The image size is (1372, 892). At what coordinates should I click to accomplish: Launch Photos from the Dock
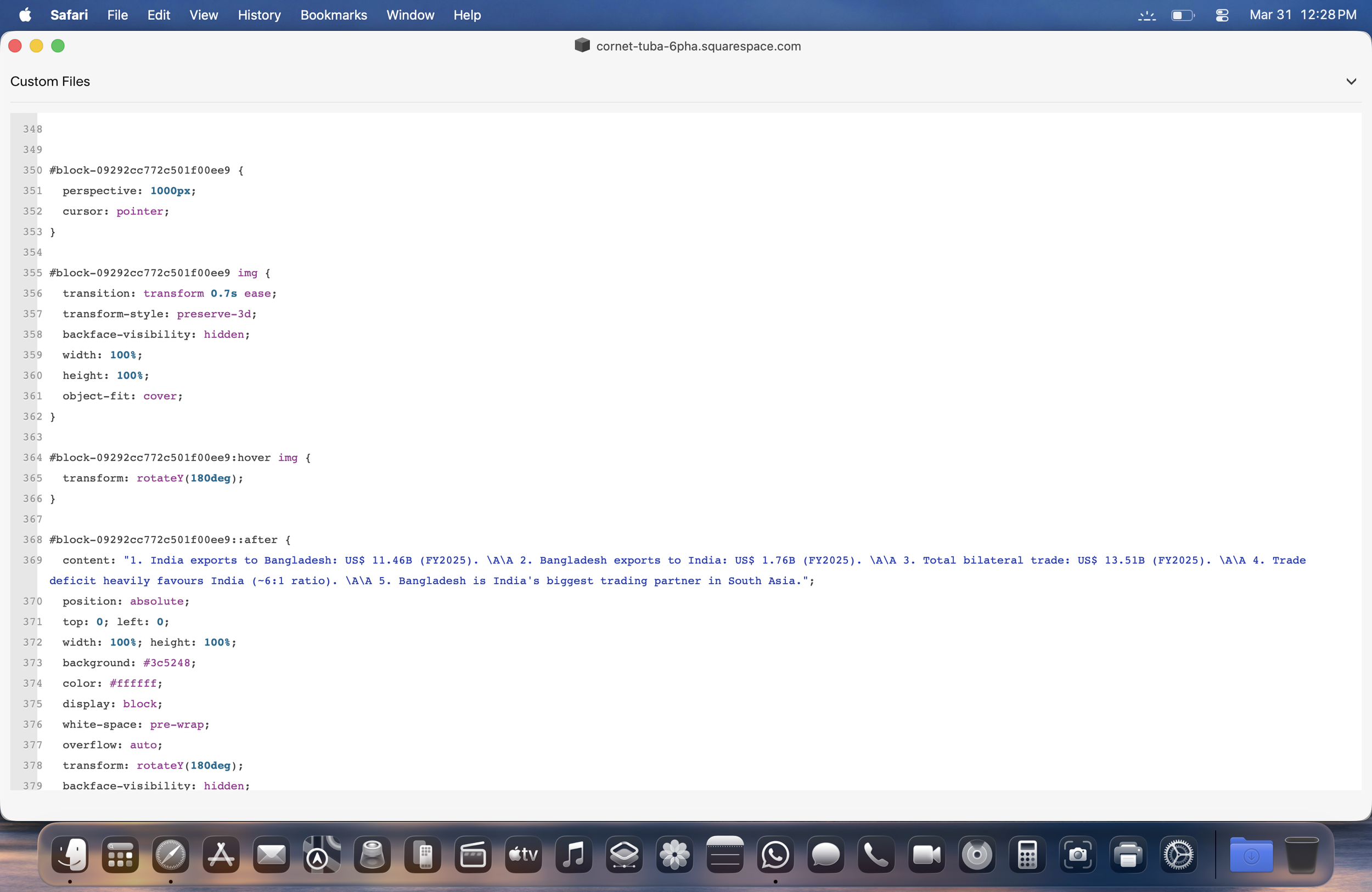(673, 855)
